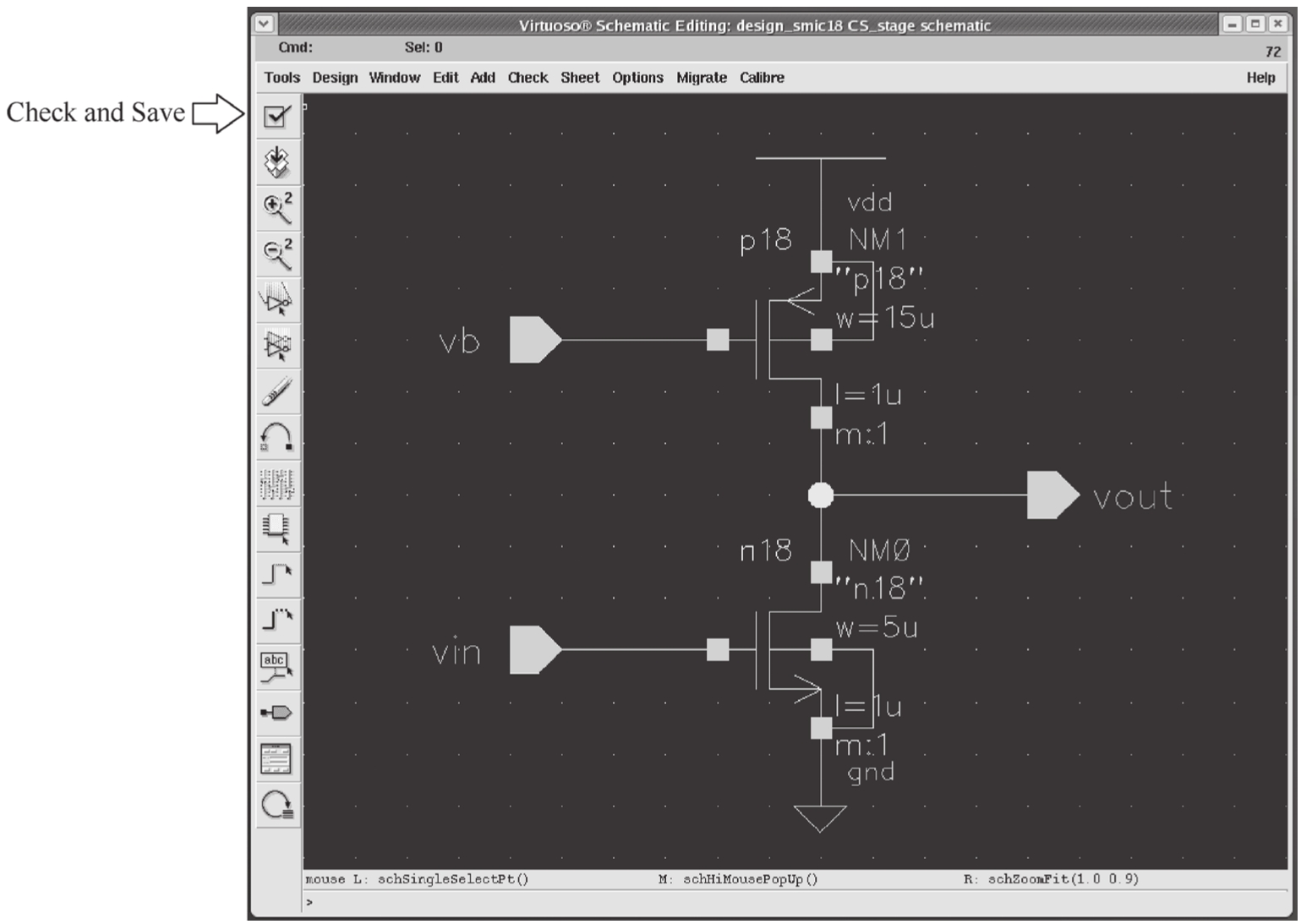Click the Check and Save icon

[x=277, y=116]
